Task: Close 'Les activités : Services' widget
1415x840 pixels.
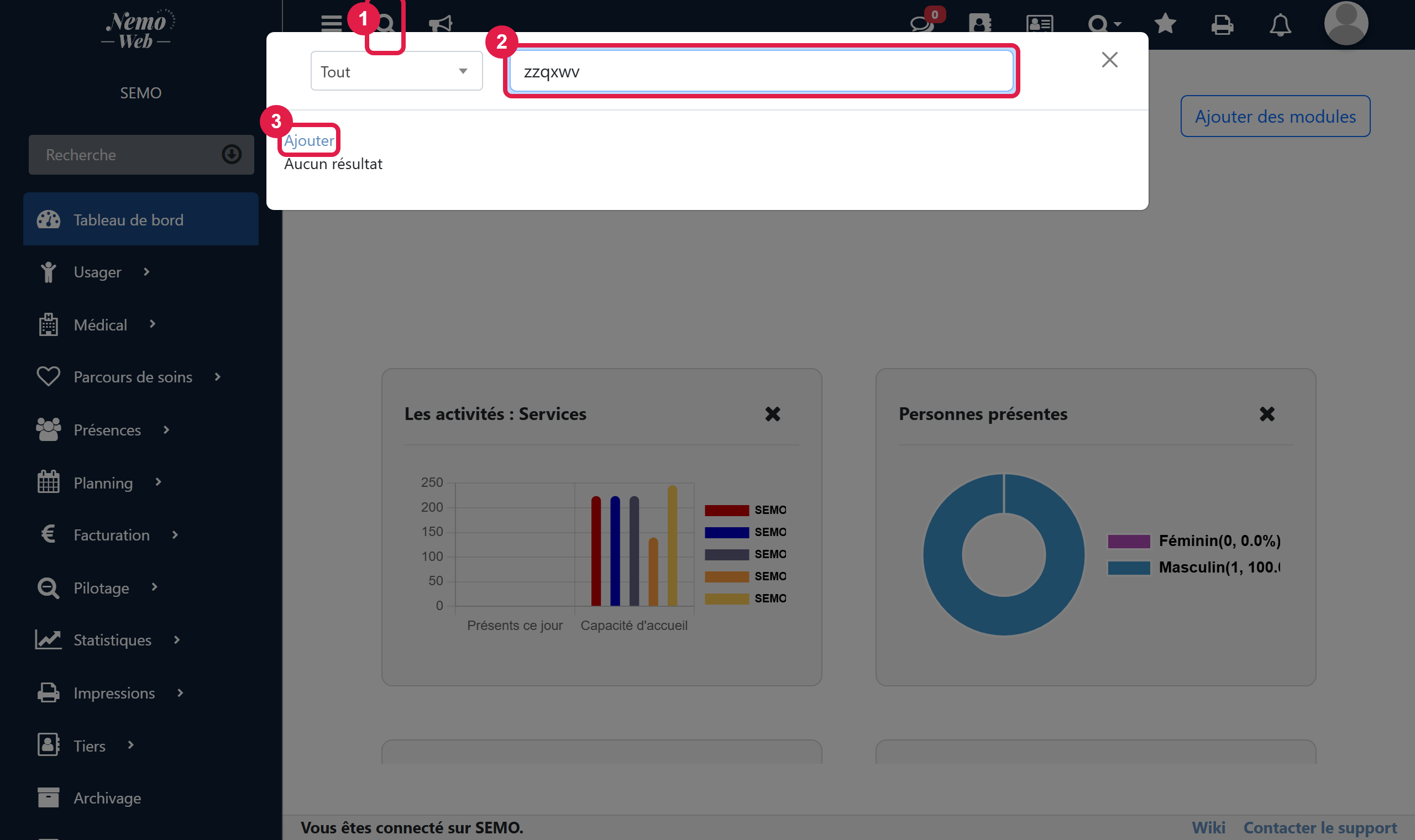Action: click(773, 414)
